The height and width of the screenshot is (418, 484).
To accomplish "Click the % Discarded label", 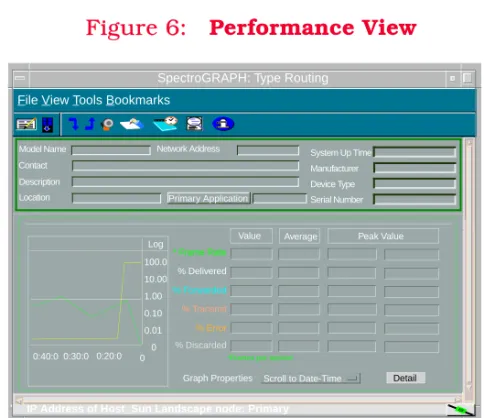I will pyautogui.click(x=201, y=345).
